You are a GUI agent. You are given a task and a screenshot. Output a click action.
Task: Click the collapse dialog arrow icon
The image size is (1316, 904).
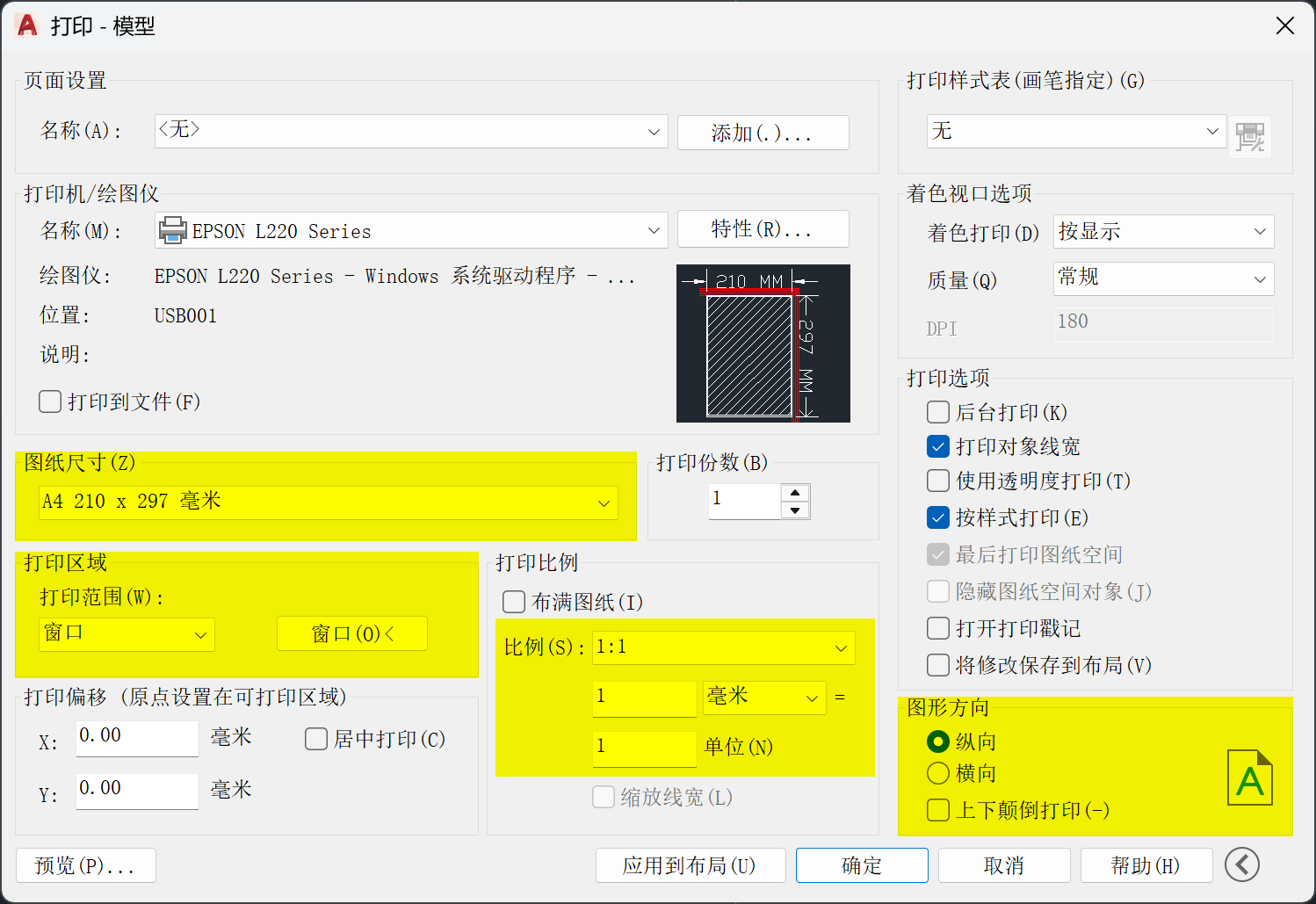[1242, 864]
